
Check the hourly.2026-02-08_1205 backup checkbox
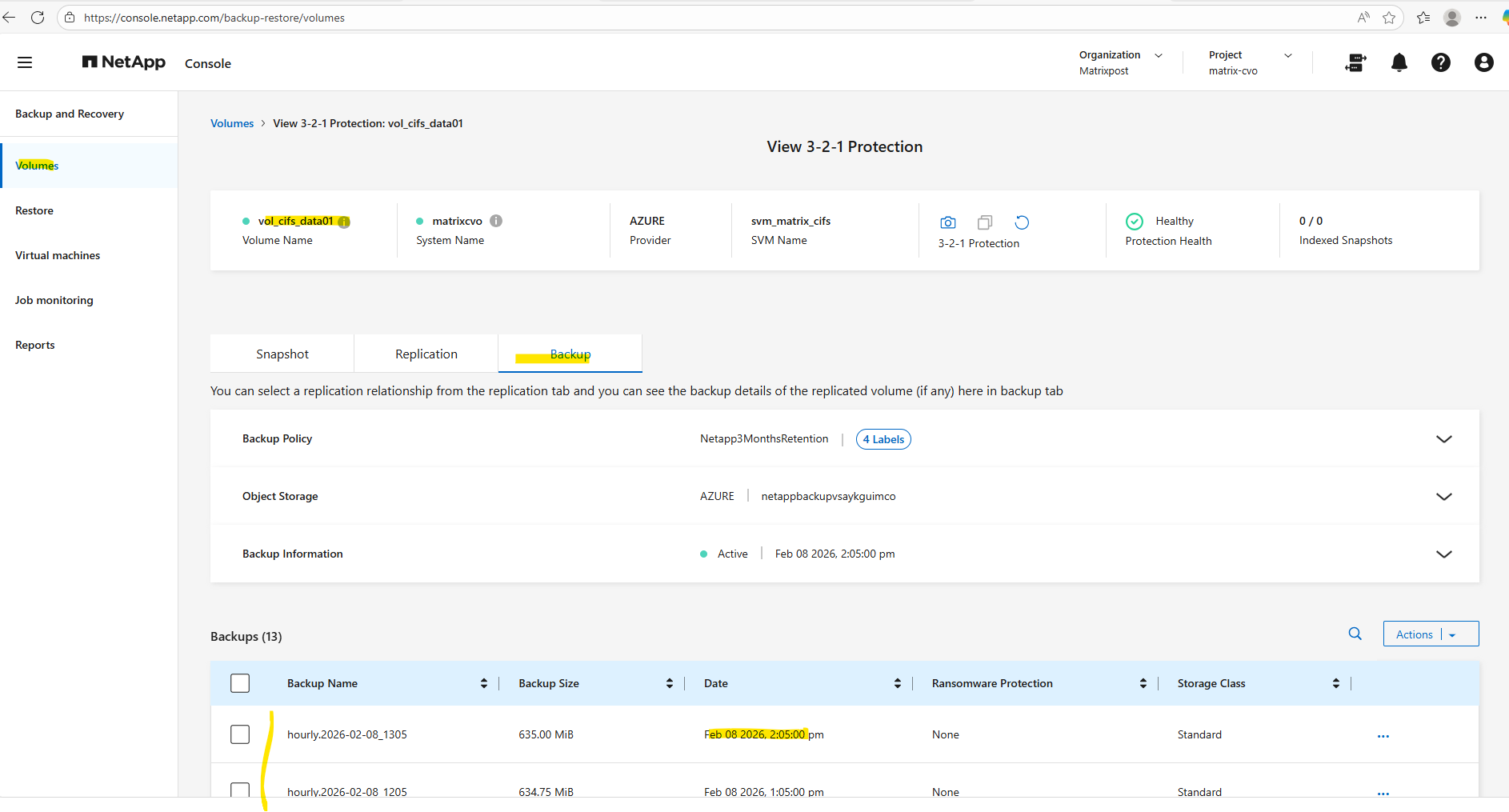pyautogui.click(x=240, y=790)
